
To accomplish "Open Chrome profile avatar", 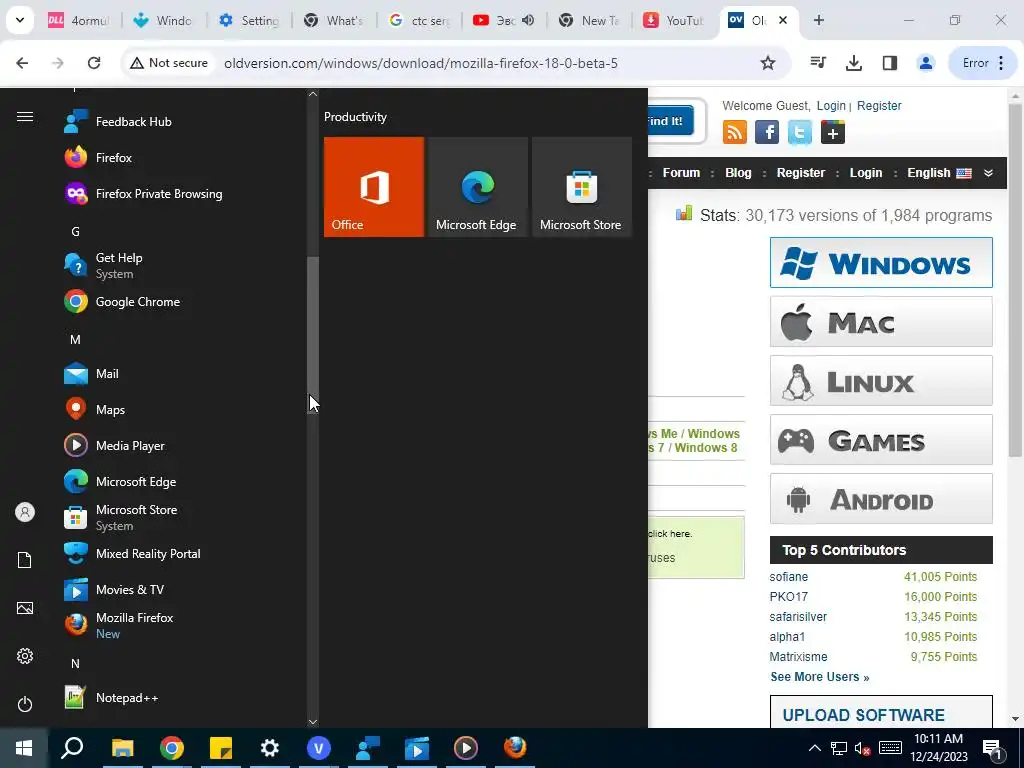I will pos(925,63).
